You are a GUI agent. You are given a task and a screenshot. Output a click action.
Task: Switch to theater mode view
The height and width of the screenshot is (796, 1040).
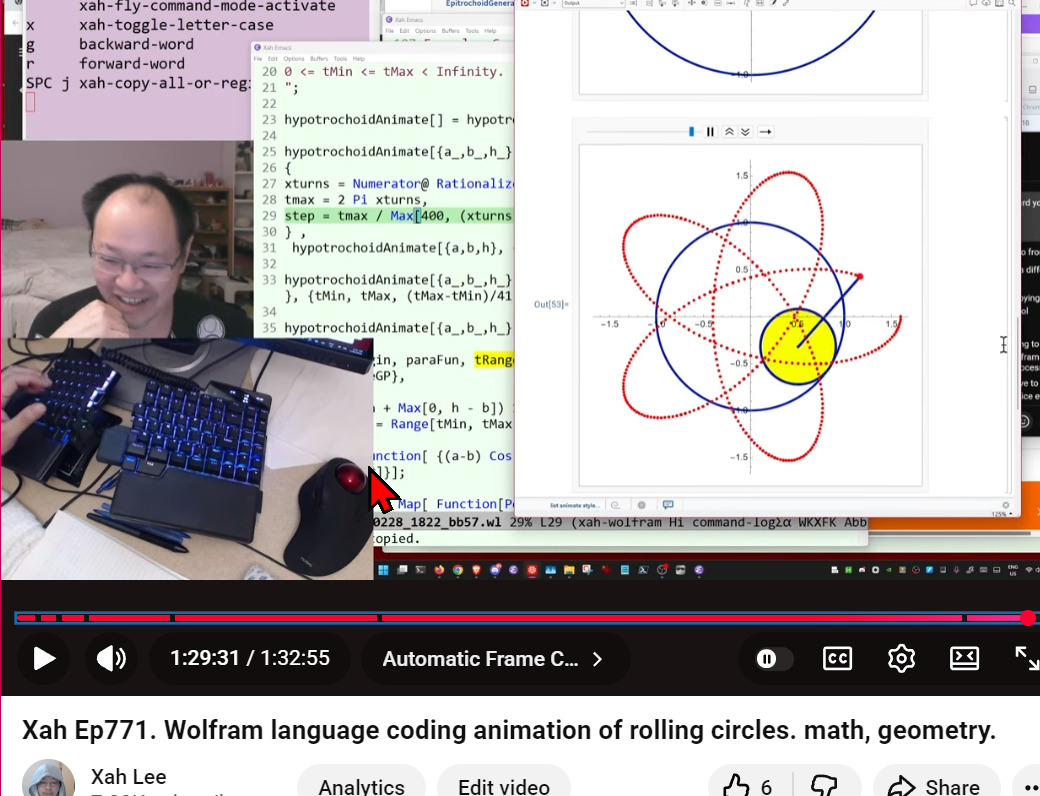(964, 658)
